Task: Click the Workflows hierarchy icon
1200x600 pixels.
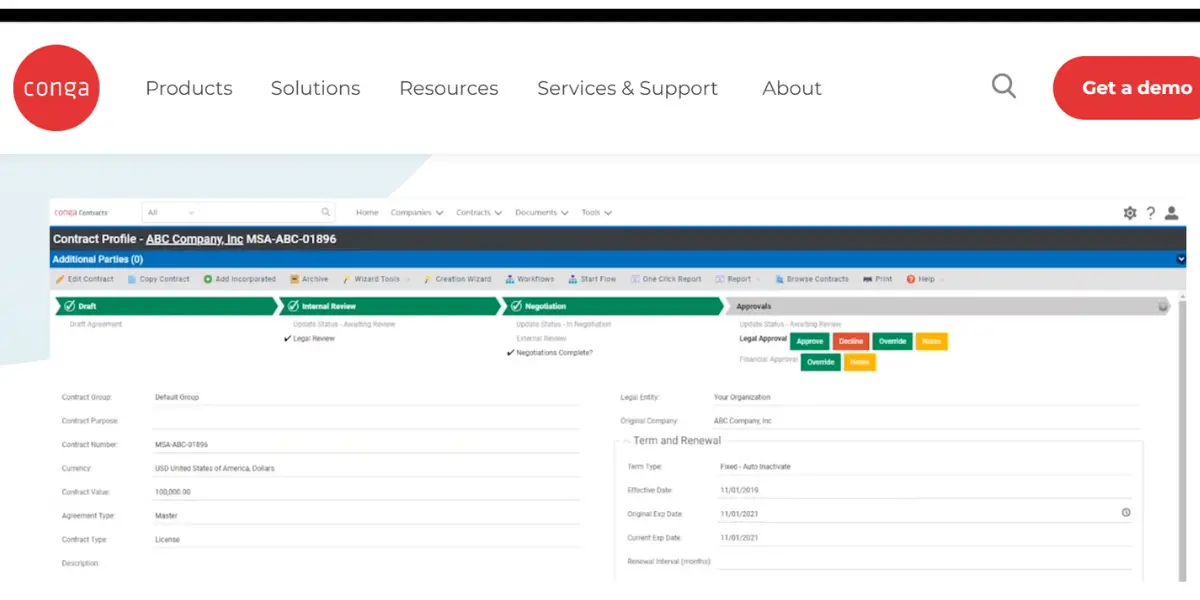Action: (x=510, y=279)
